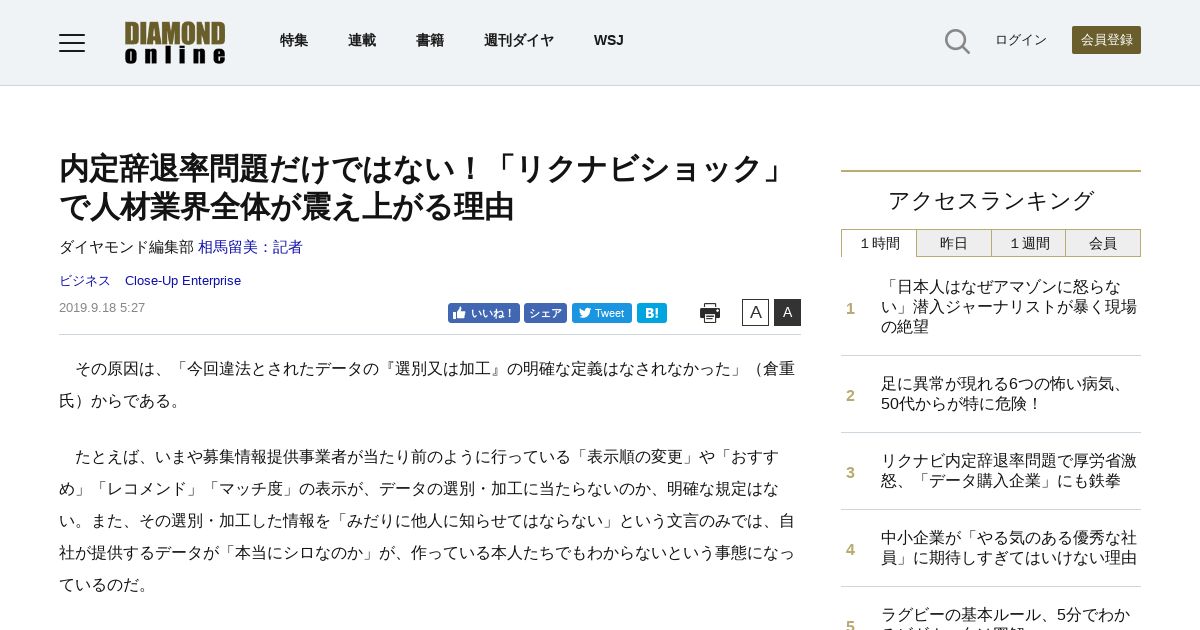Viewport: 1200px width, 630px height.
Task: Open the Close-Up Enterprise series link
Action: click(x=183, y=280)
